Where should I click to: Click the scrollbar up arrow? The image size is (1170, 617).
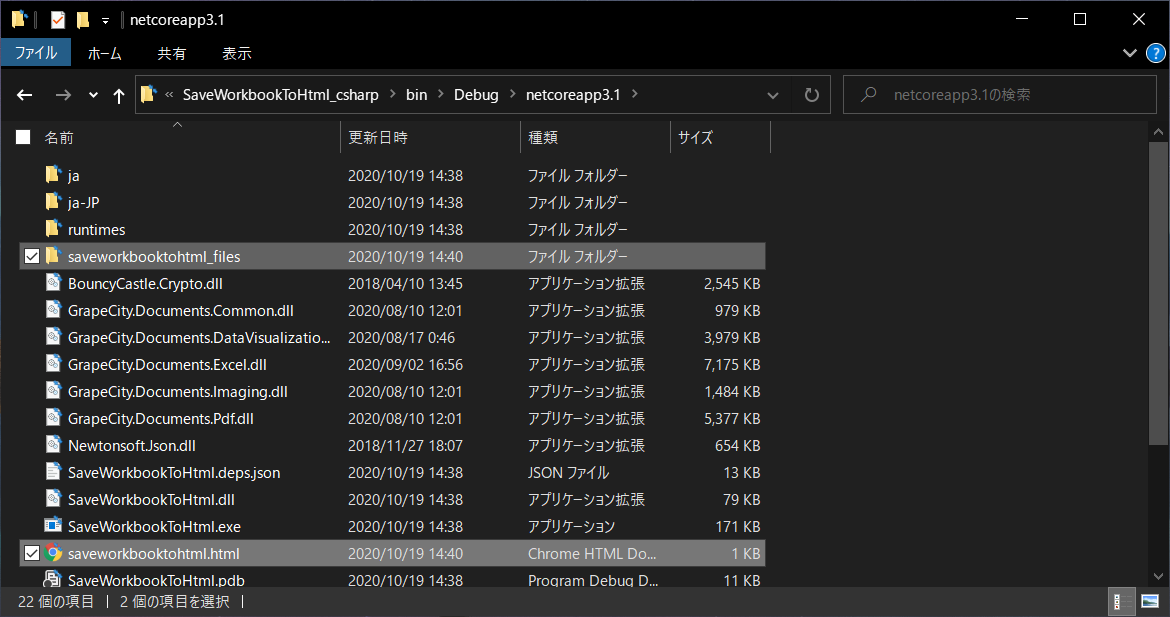1158,132
